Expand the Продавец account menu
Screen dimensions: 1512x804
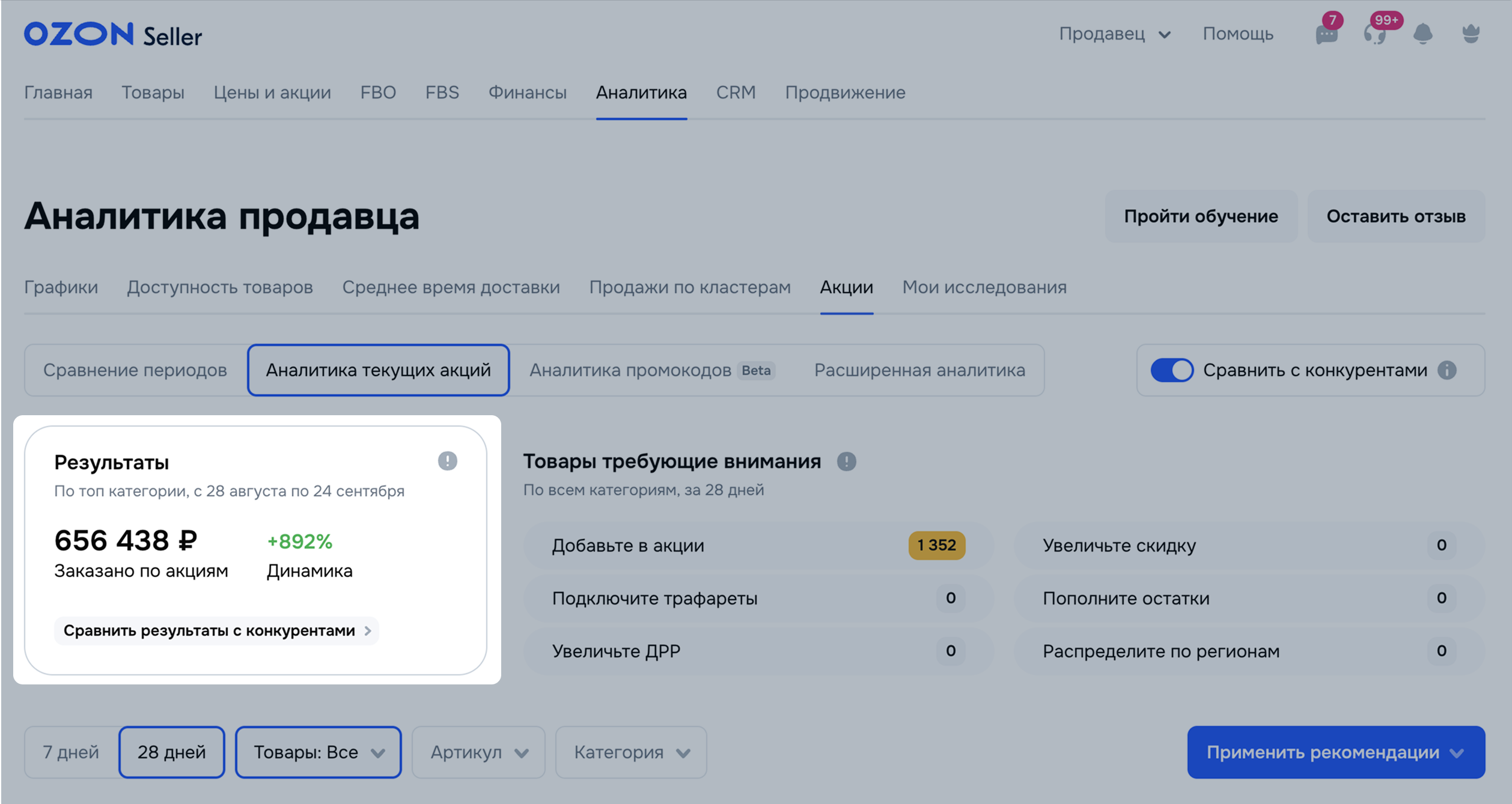(1114, 34)
